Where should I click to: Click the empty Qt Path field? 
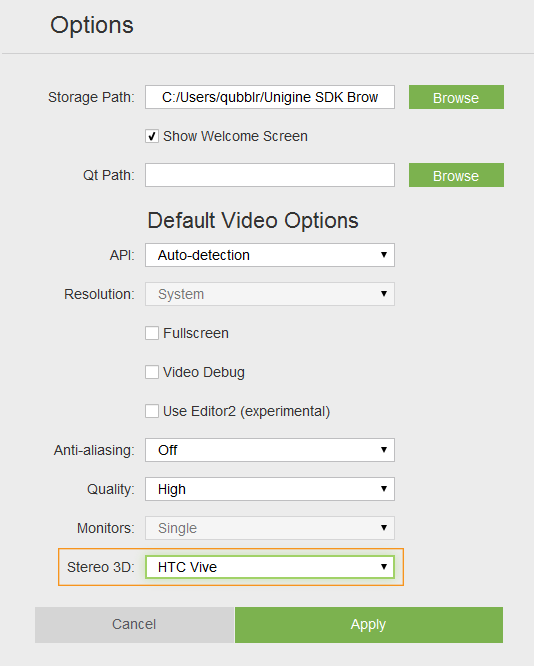point(270,175)
